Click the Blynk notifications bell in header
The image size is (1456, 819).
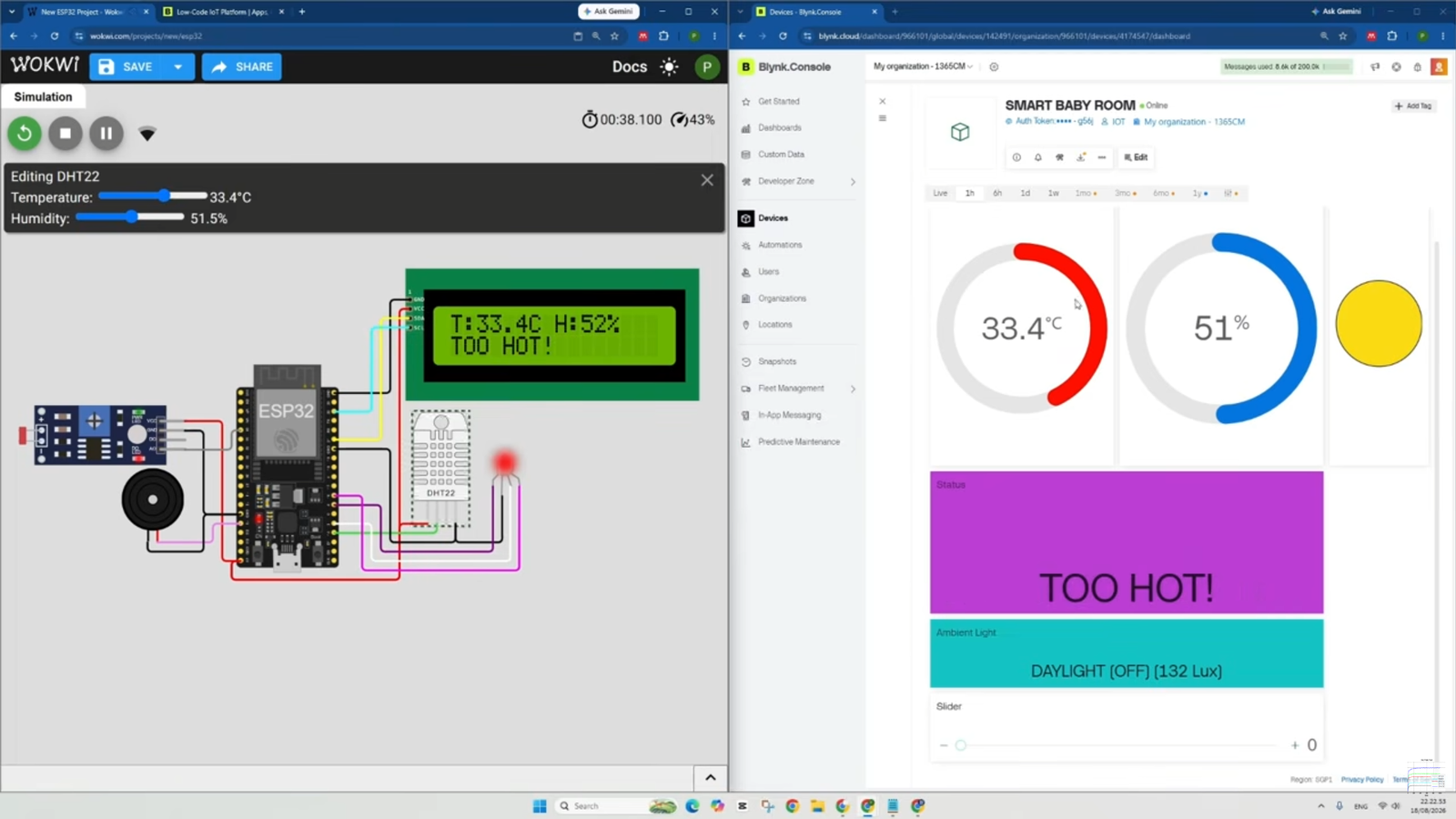click(1418, 66)
